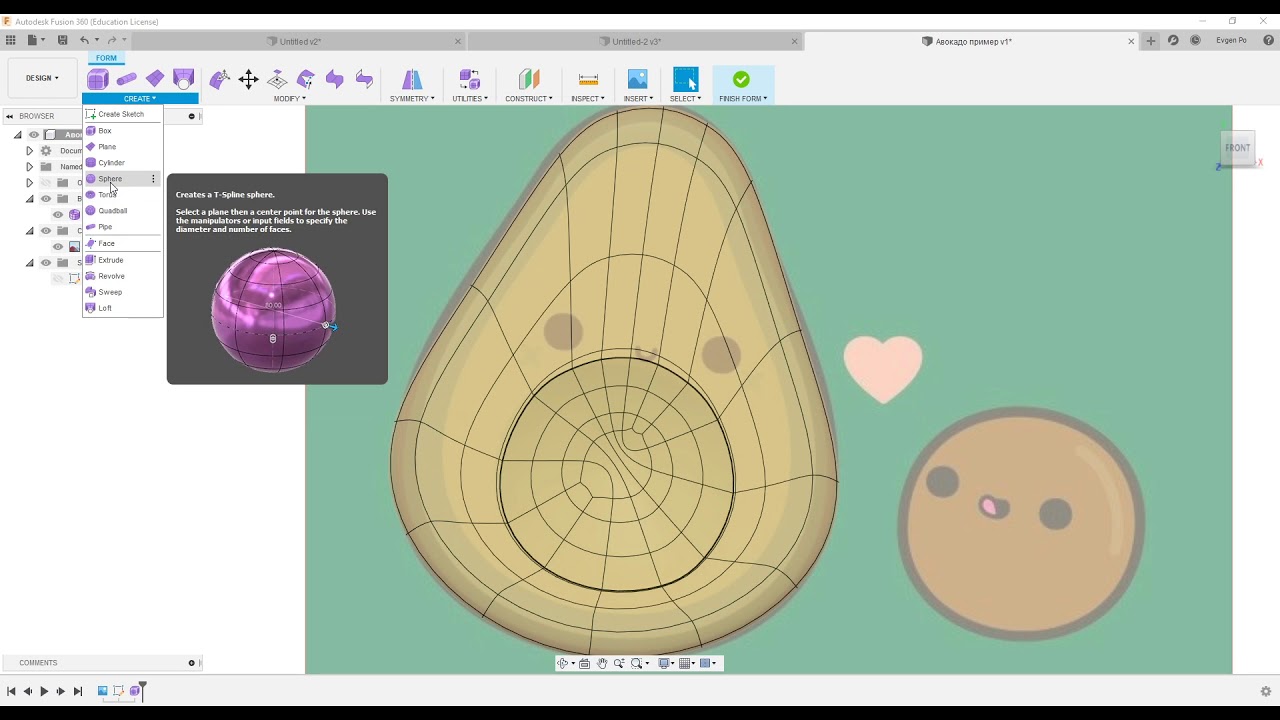Open the SYMMETRY dropdown menu
This screenshot has height=720, width=1280.
pyautogui.click(x=412, y=99)
